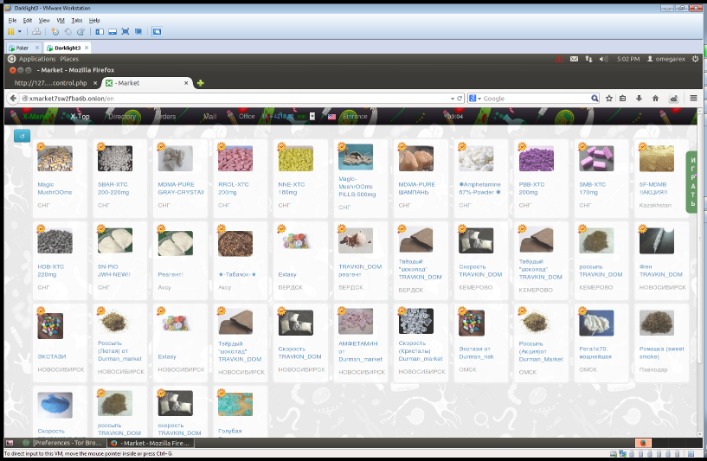Click the X-Top link in the site navbar
This screenshot has height=461, width=707.
pyautogui.click(x=80, y=116)
